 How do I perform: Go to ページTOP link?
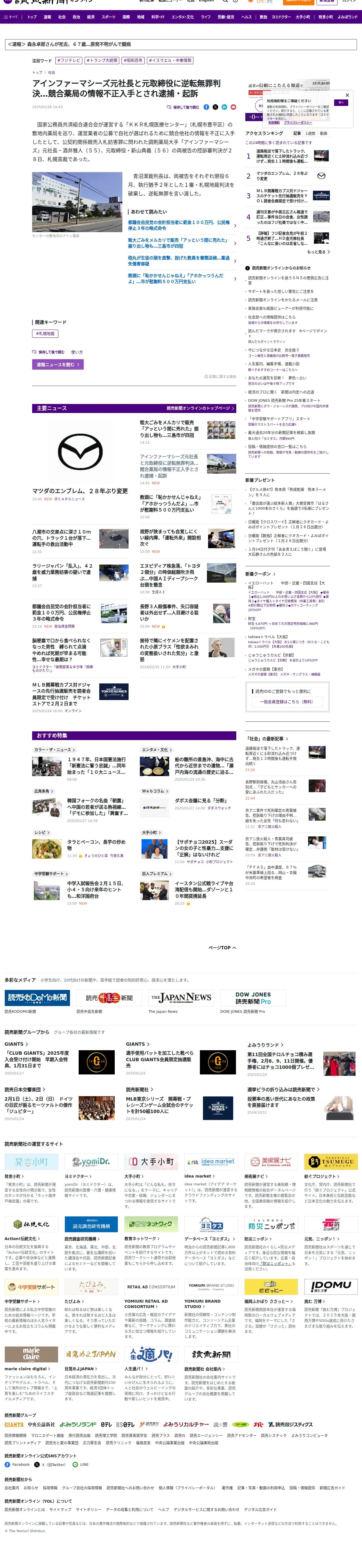pos(222,948)
